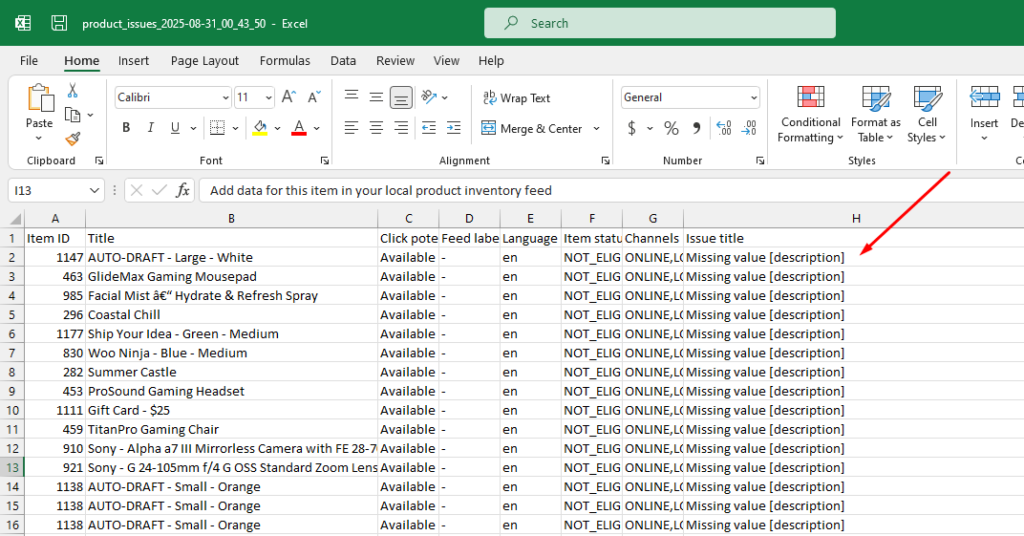
Task: Click the select-all corner of the grid
Action: (x=12, y=218)
